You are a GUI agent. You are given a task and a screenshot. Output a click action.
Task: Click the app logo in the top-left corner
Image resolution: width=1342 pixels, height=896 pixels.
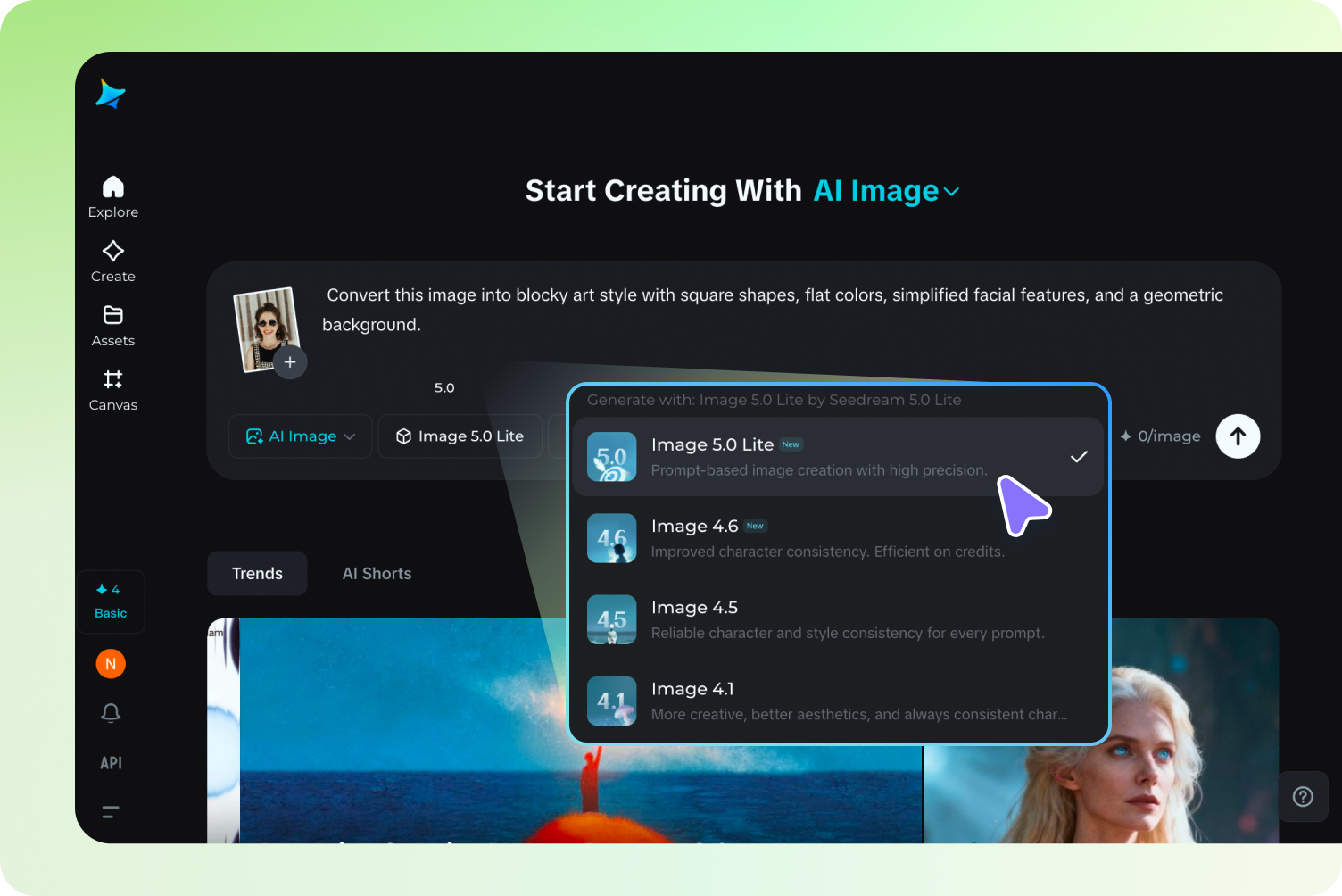(110, 94)
